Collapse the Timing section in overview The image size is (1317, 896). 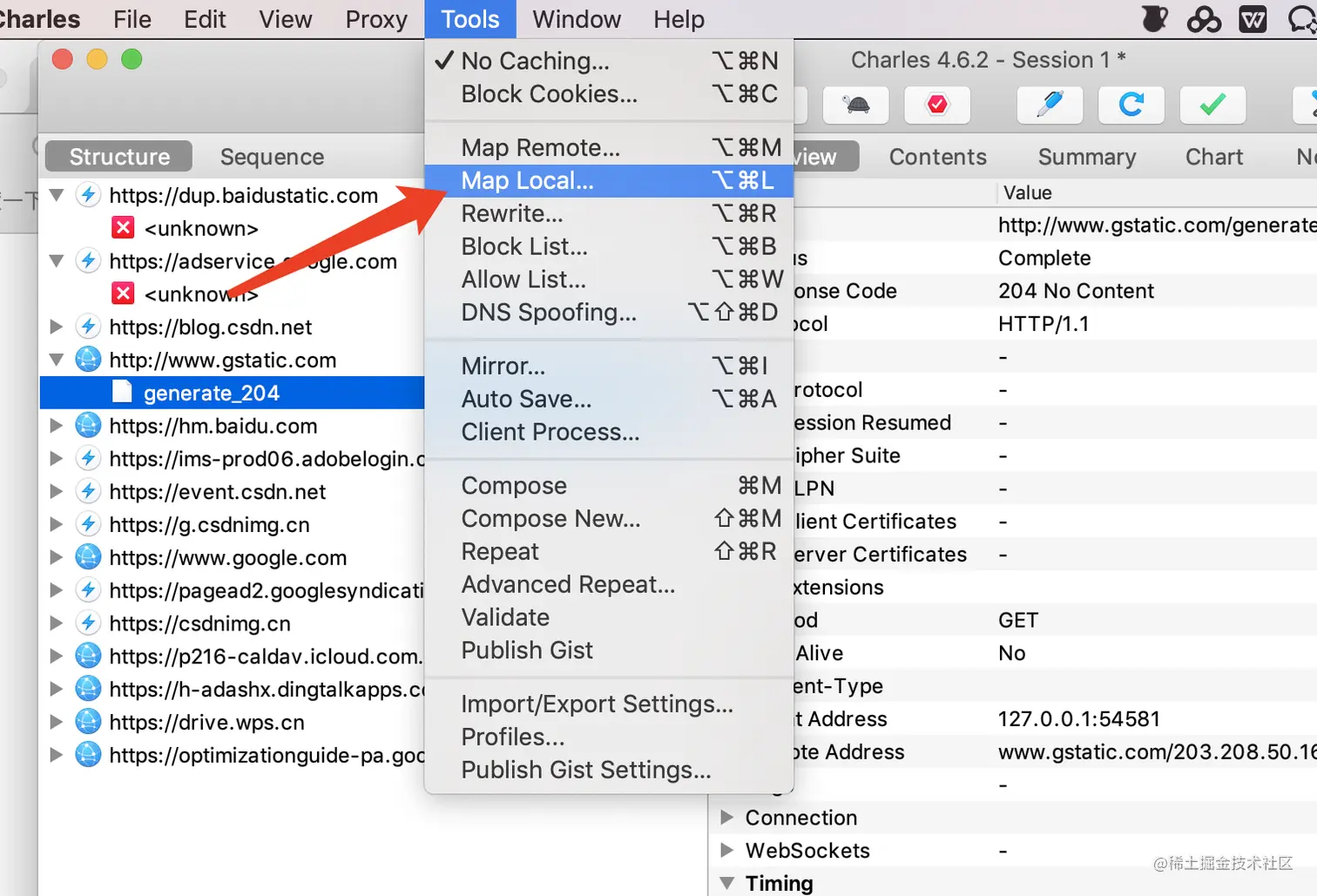click(x=727, y=883)
